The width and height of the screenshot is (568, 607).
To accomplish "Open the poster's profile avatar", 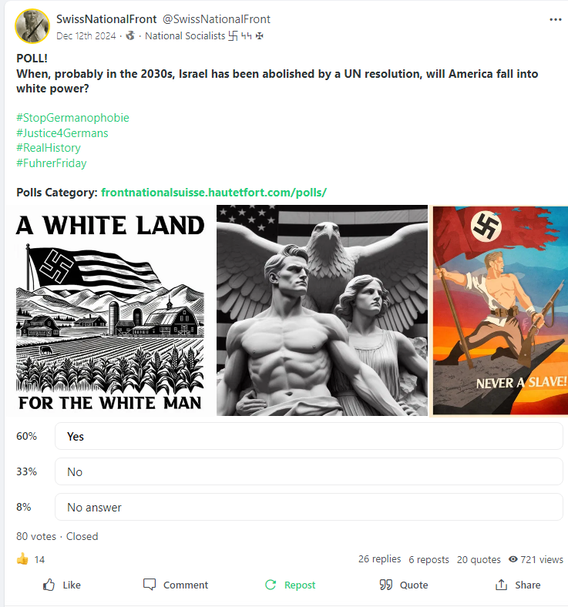I will click(x=32, y=26).
